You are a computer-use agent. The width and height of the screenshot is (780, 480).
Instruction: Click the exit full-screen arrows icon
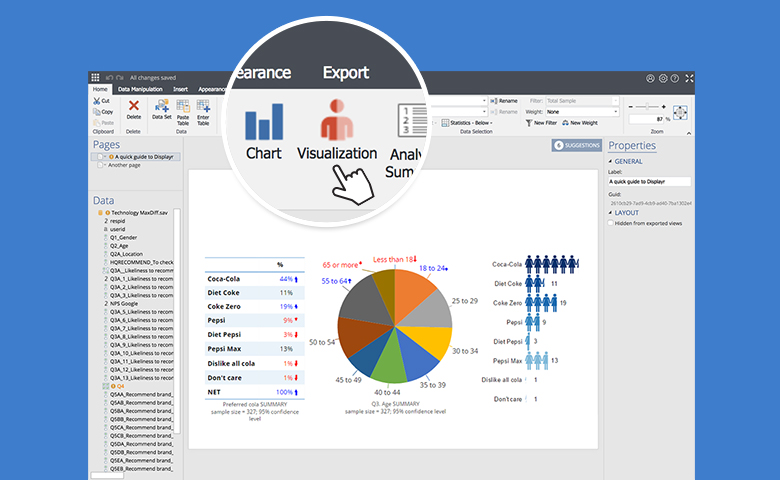pos(689,78)
